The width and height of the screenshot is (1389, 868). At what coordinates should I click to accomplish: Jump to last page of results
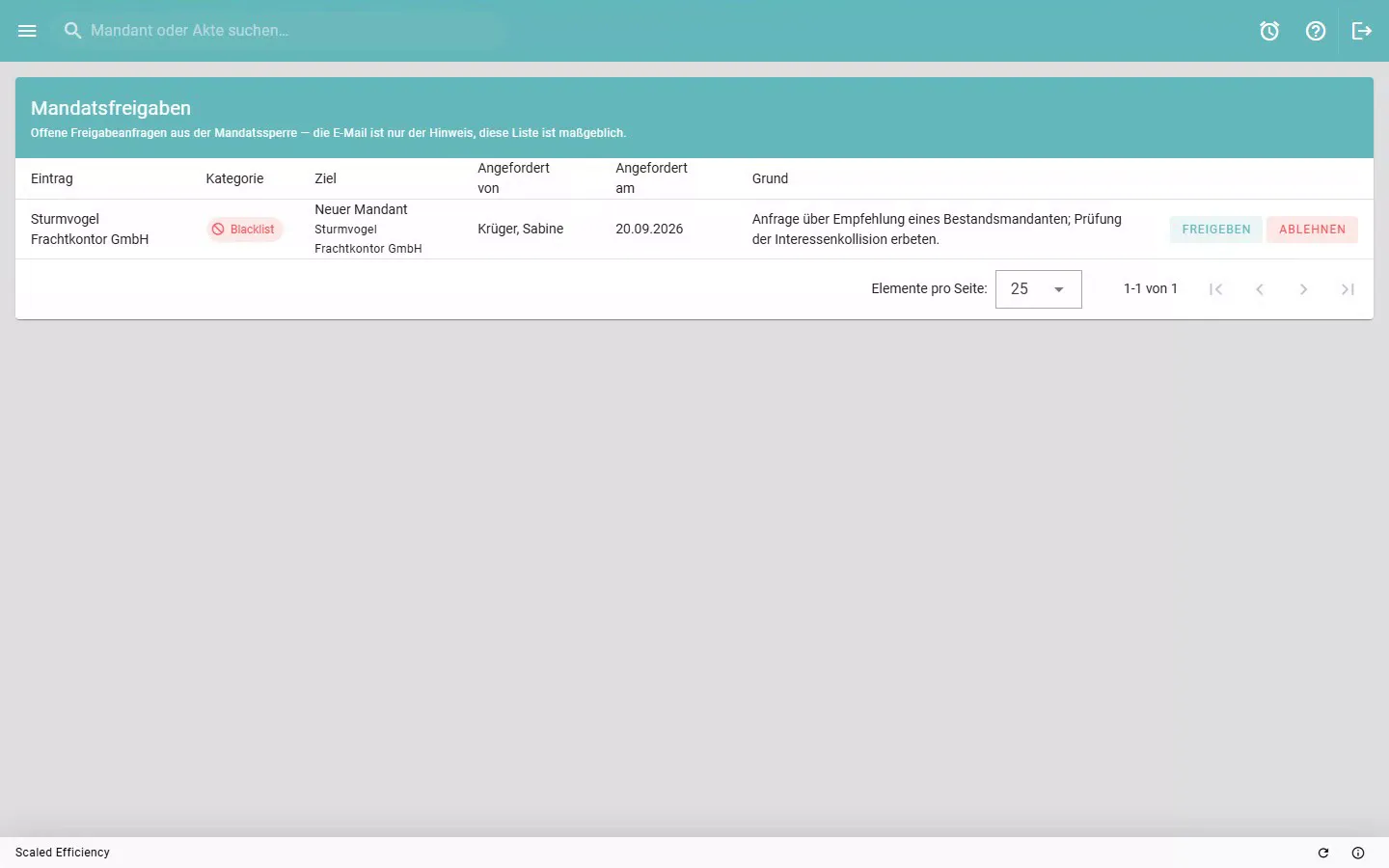(x=1348, y=289)
